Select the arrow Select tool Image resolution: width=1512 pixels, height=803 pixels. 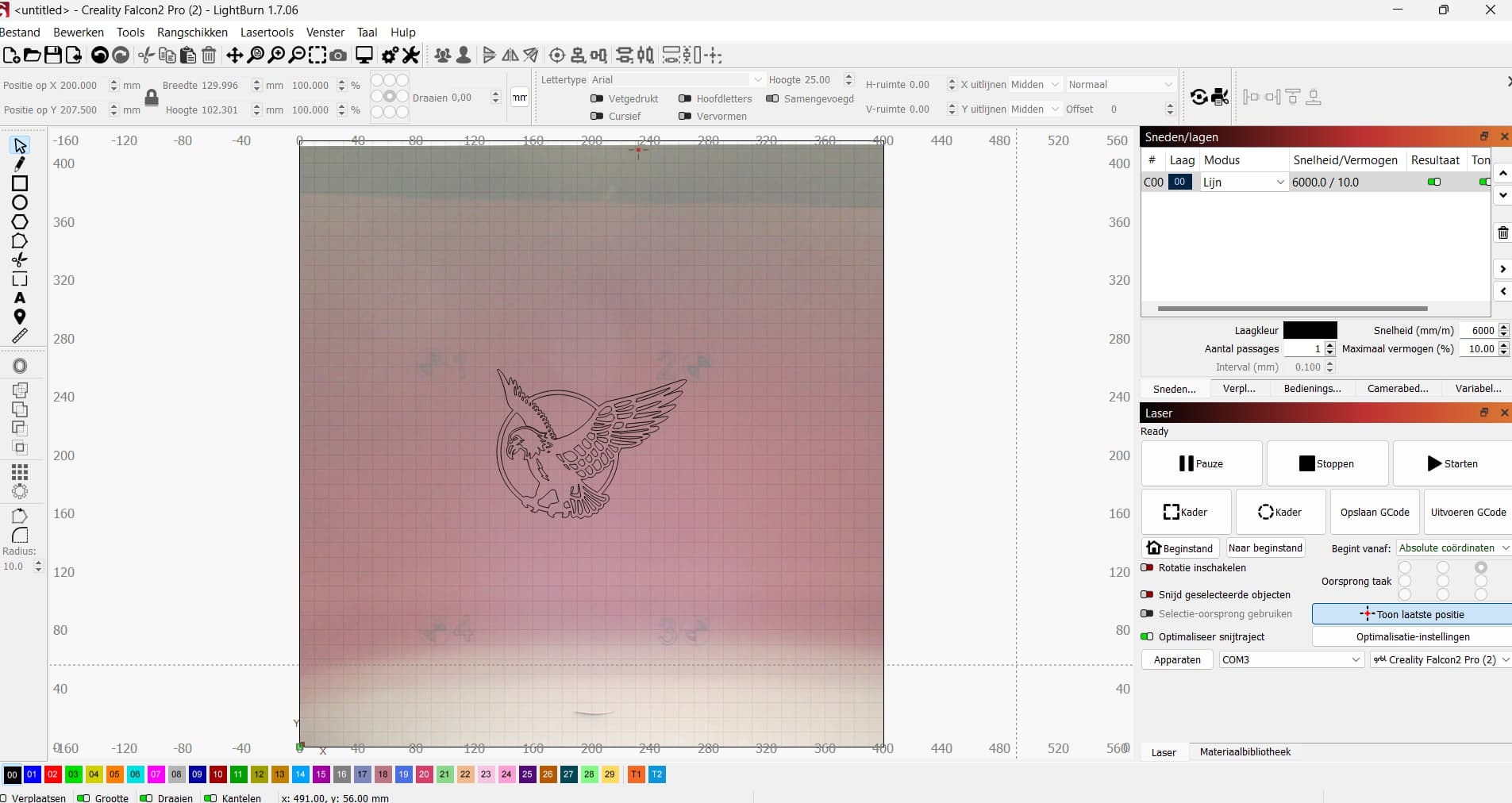tap(20, 145)
